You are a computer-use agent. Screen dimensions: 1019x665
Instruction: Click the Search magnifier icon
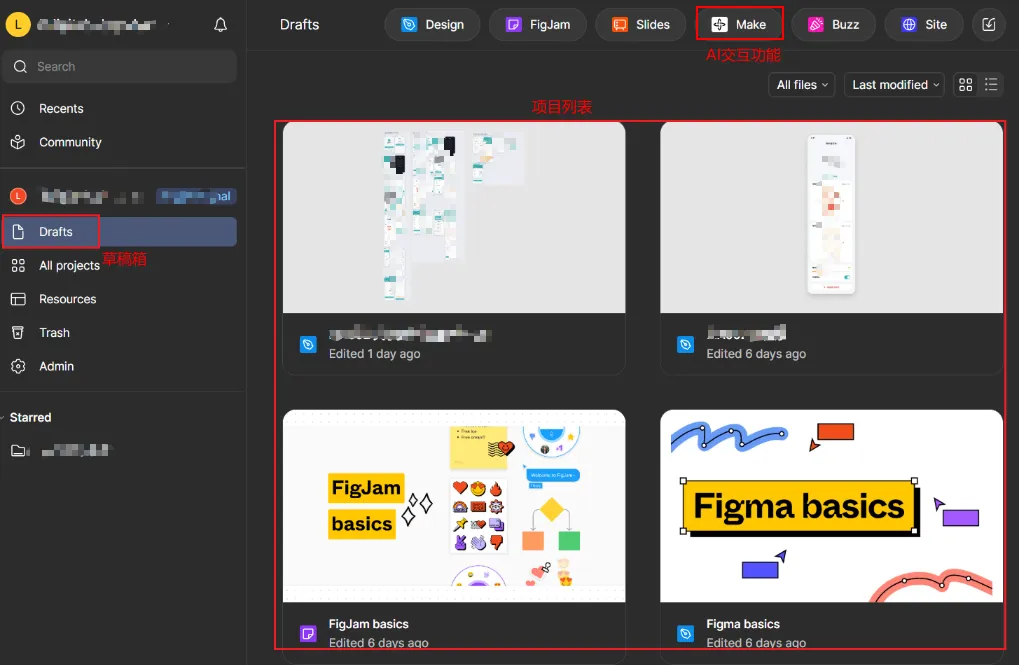tap(20, 66)
